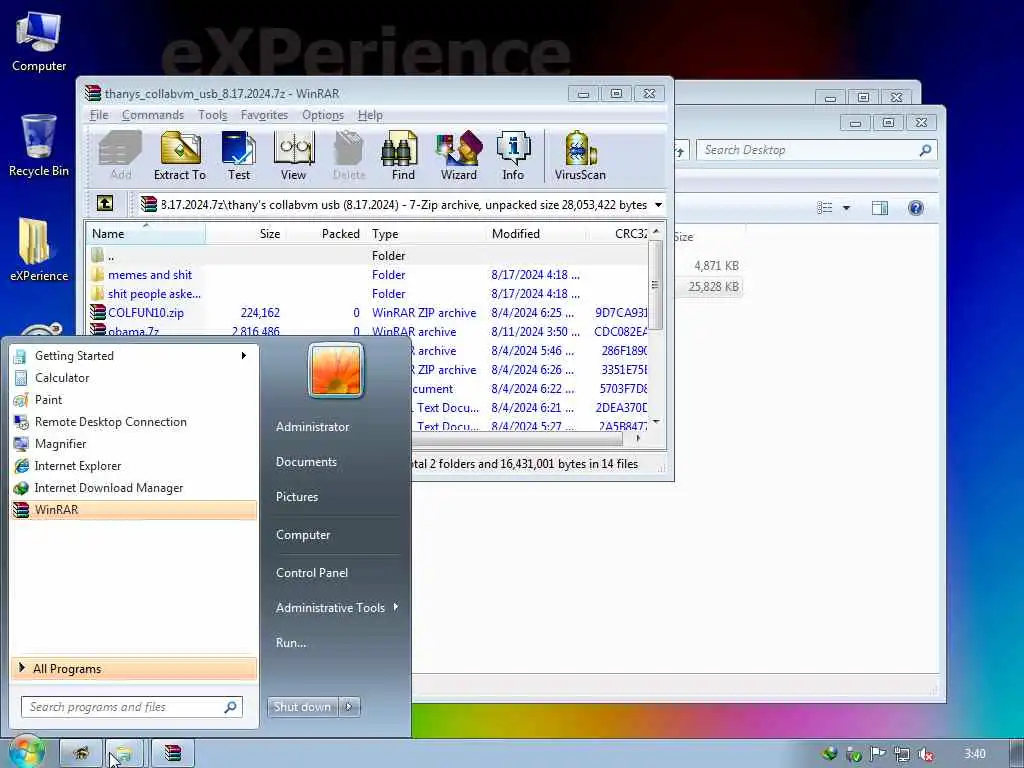This screenshot has width=1024, height=768.
Task: Open Calculator from Start menu
Action: (x=134, y=377)
